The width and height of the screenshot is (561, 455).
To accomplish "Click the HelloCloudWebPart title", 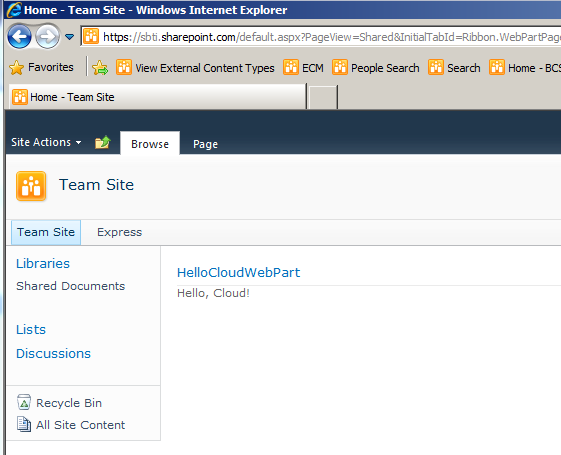I will pyautogui.click(x=239, y=273).
